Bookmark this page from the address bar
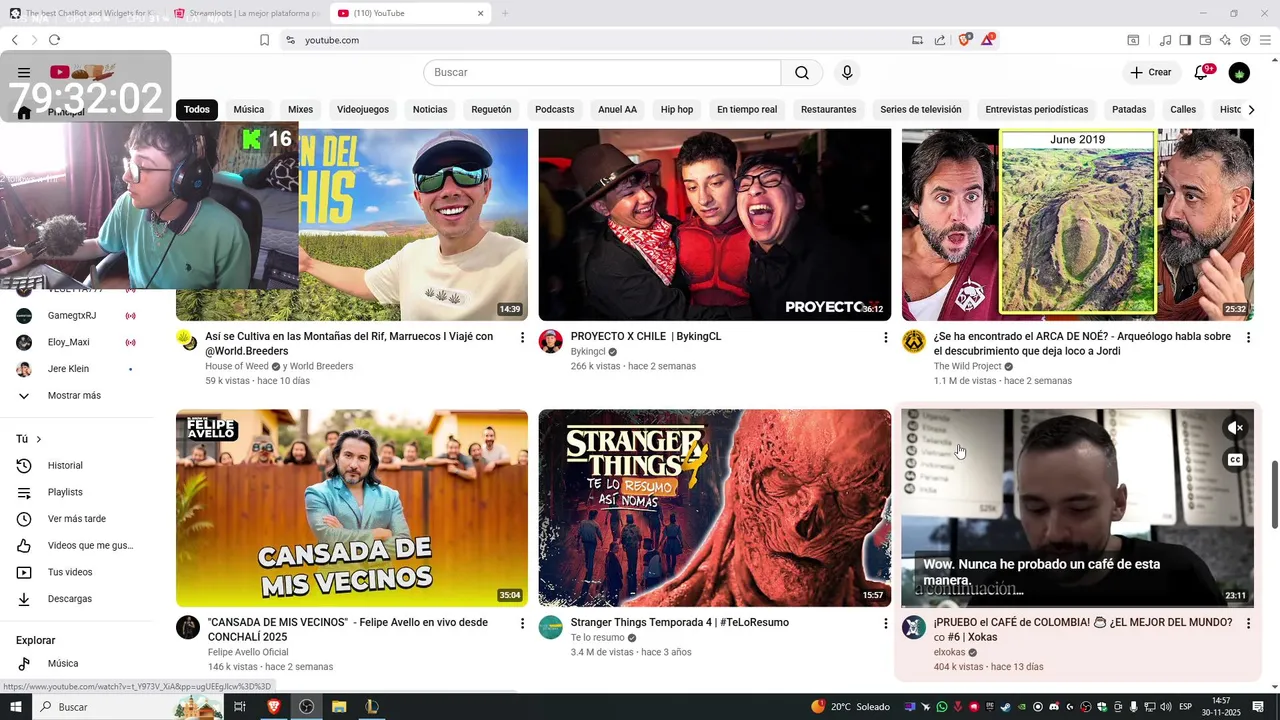 point(264,40)
